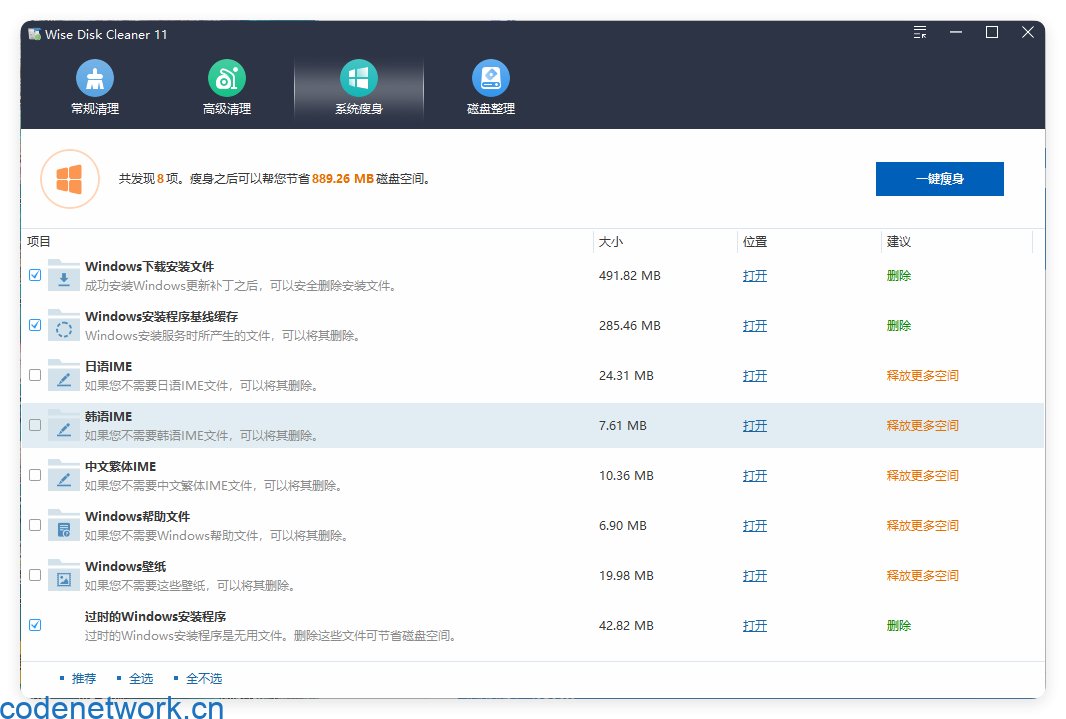Click 释放更多空间 for Windows壁纸
Viewport: 1066px width, 719px height.
click(x=923, y=575)
